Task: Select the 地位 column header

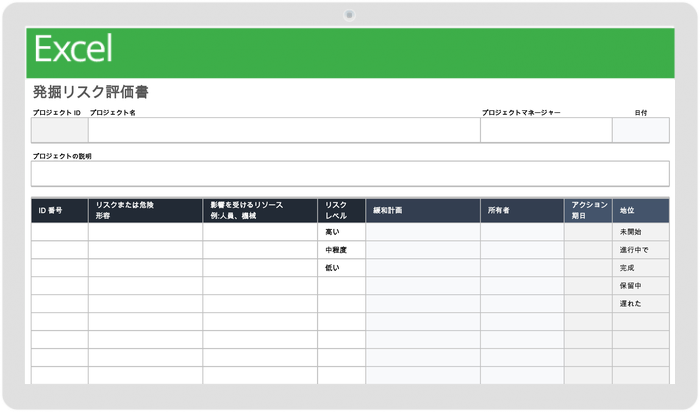Action: coord(641,211)
